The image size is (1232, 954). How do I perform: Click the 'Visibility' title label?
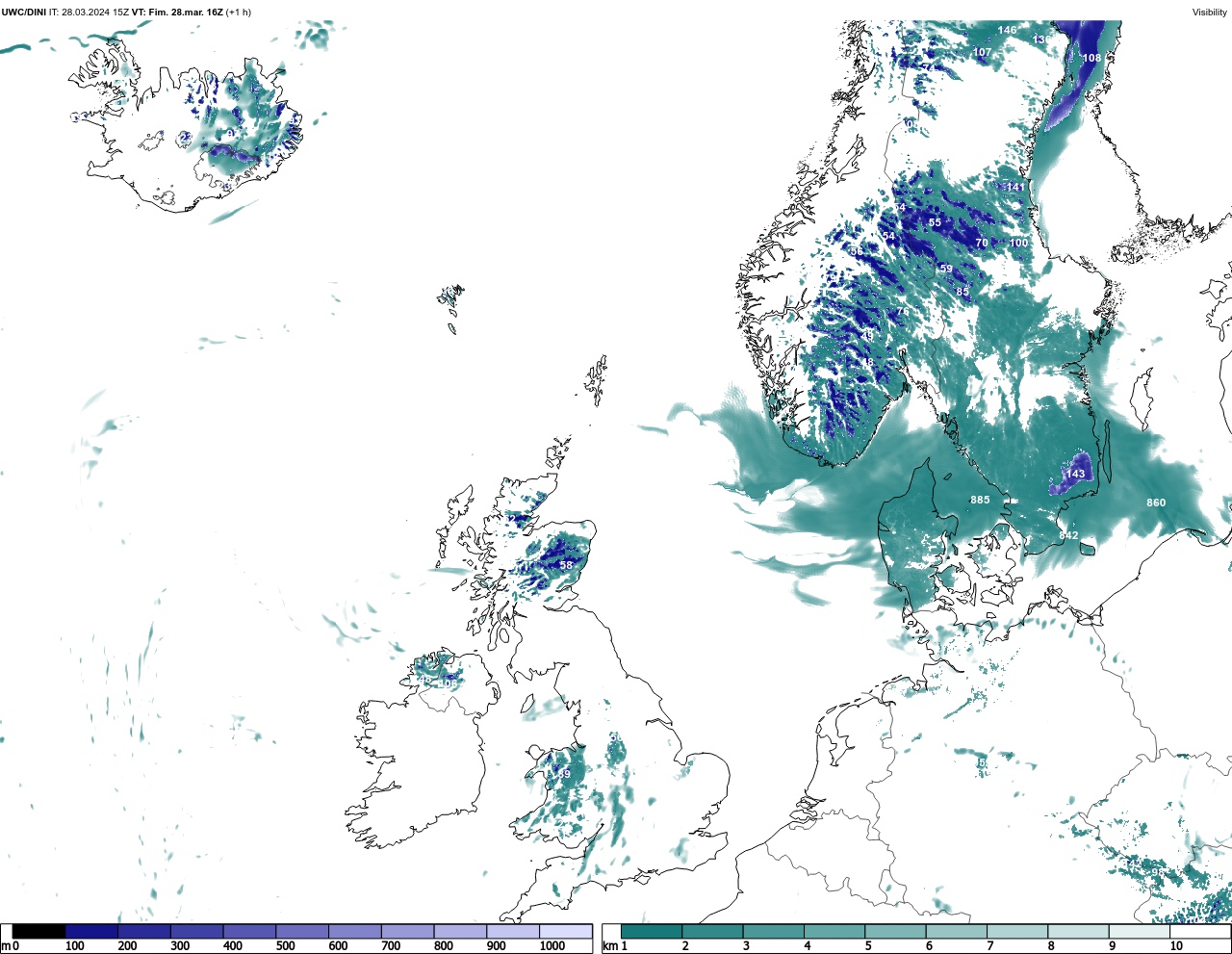(x=1210, y=13)
